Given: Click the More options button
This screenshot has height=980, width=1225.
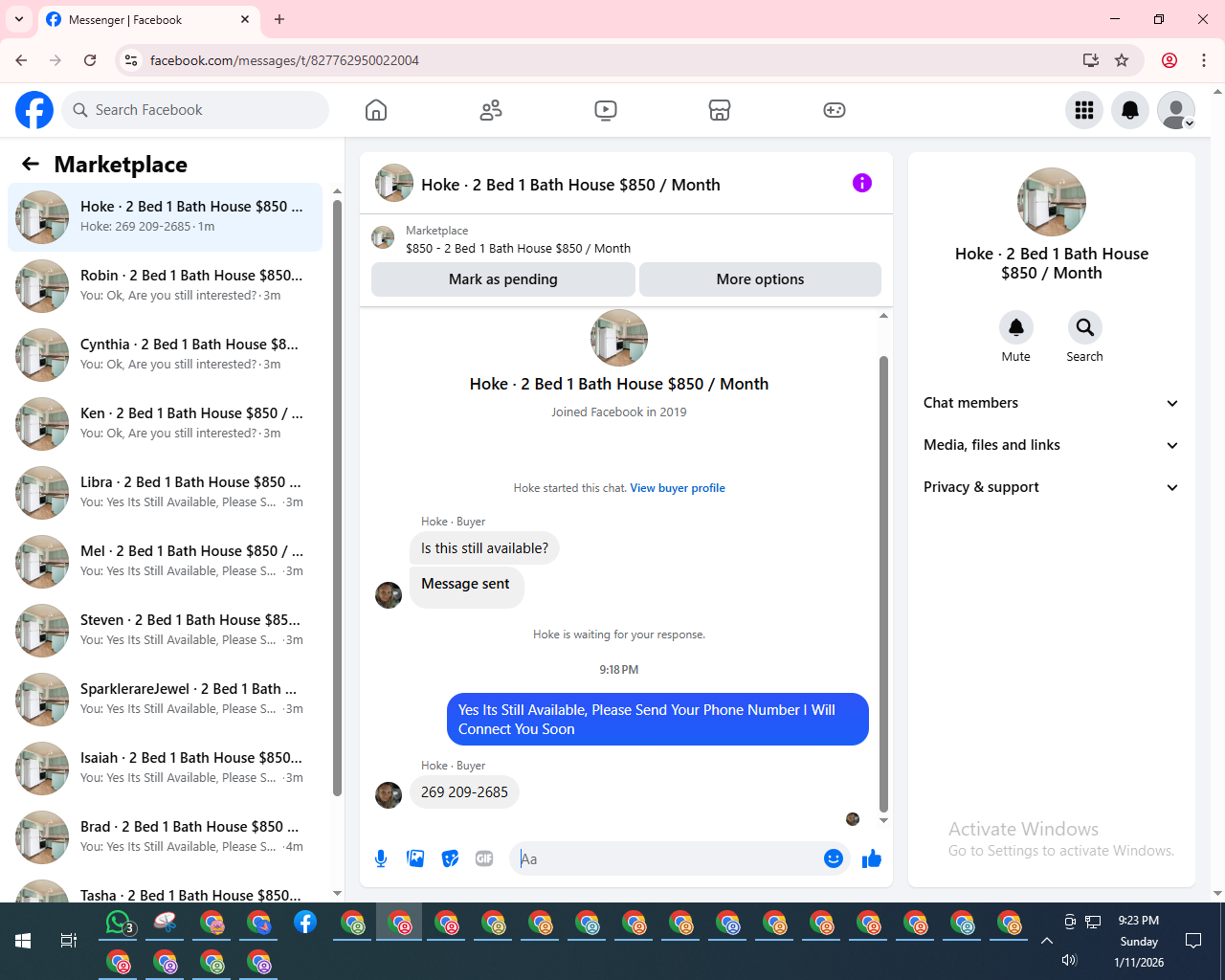Looking at the screenshot, I should click(760, 279).
